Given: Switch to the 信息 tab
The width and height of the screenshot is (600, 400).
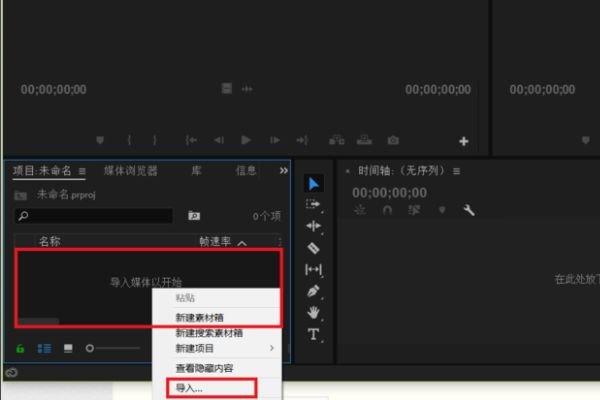Looking at the screenshot, I should coord(246,171).
